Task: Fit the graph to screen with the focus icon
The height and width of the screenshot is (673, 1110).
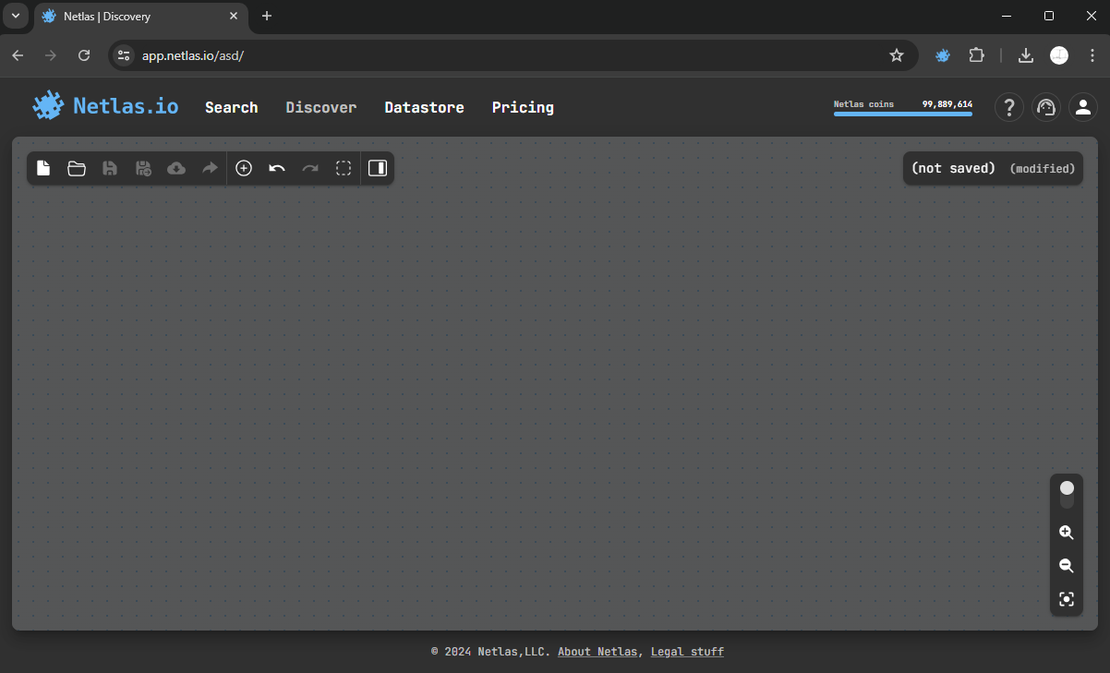Action: pos(1066,599)
